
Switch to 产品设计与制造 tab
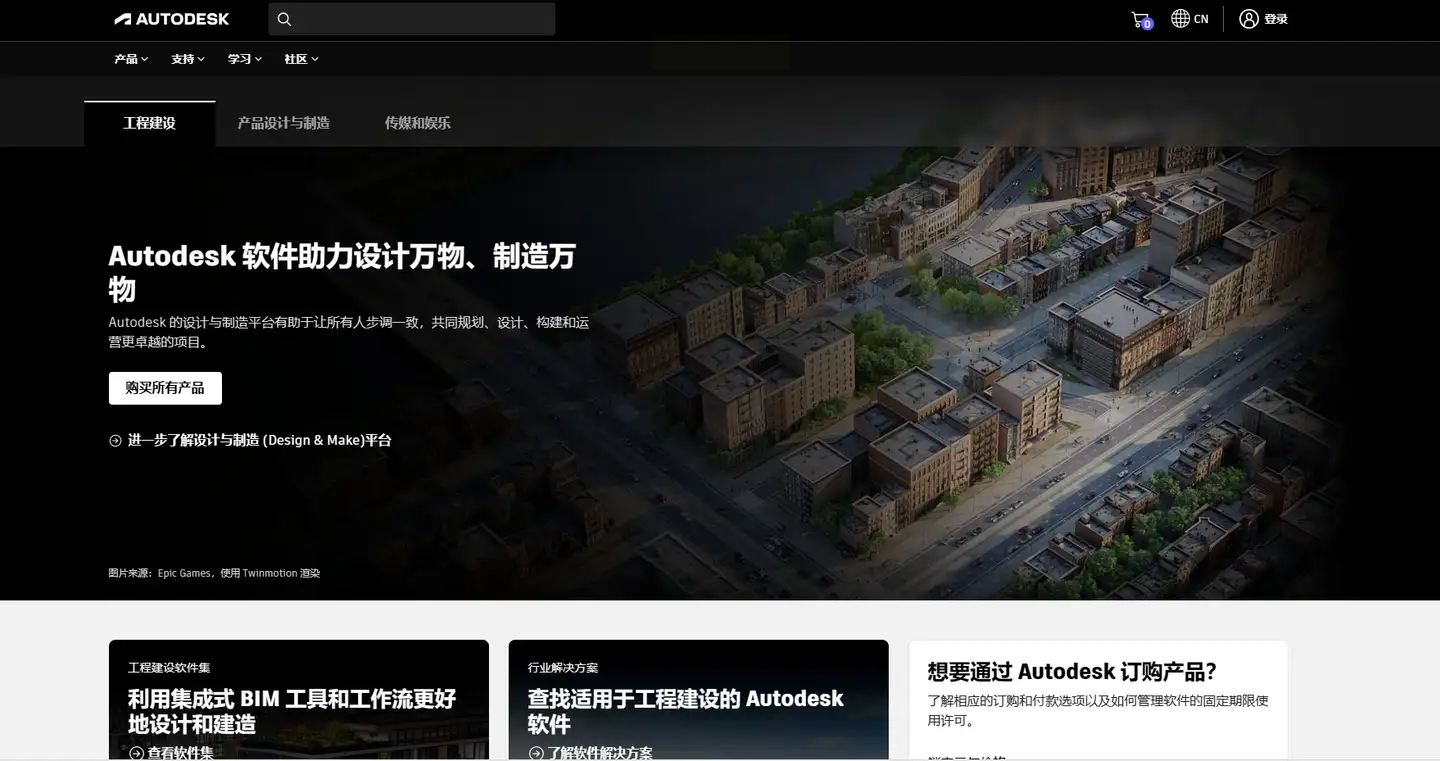coord(284,123)
